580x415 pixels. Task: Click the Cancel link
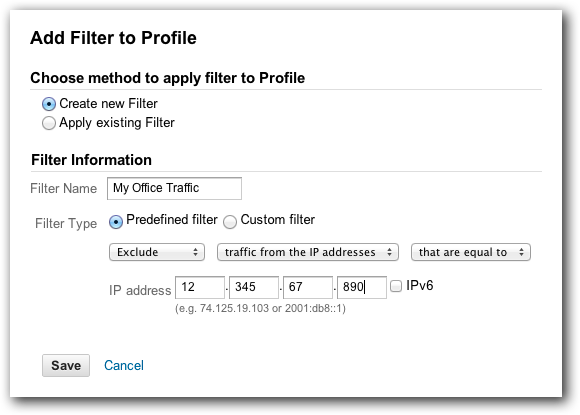coord(124,365)
